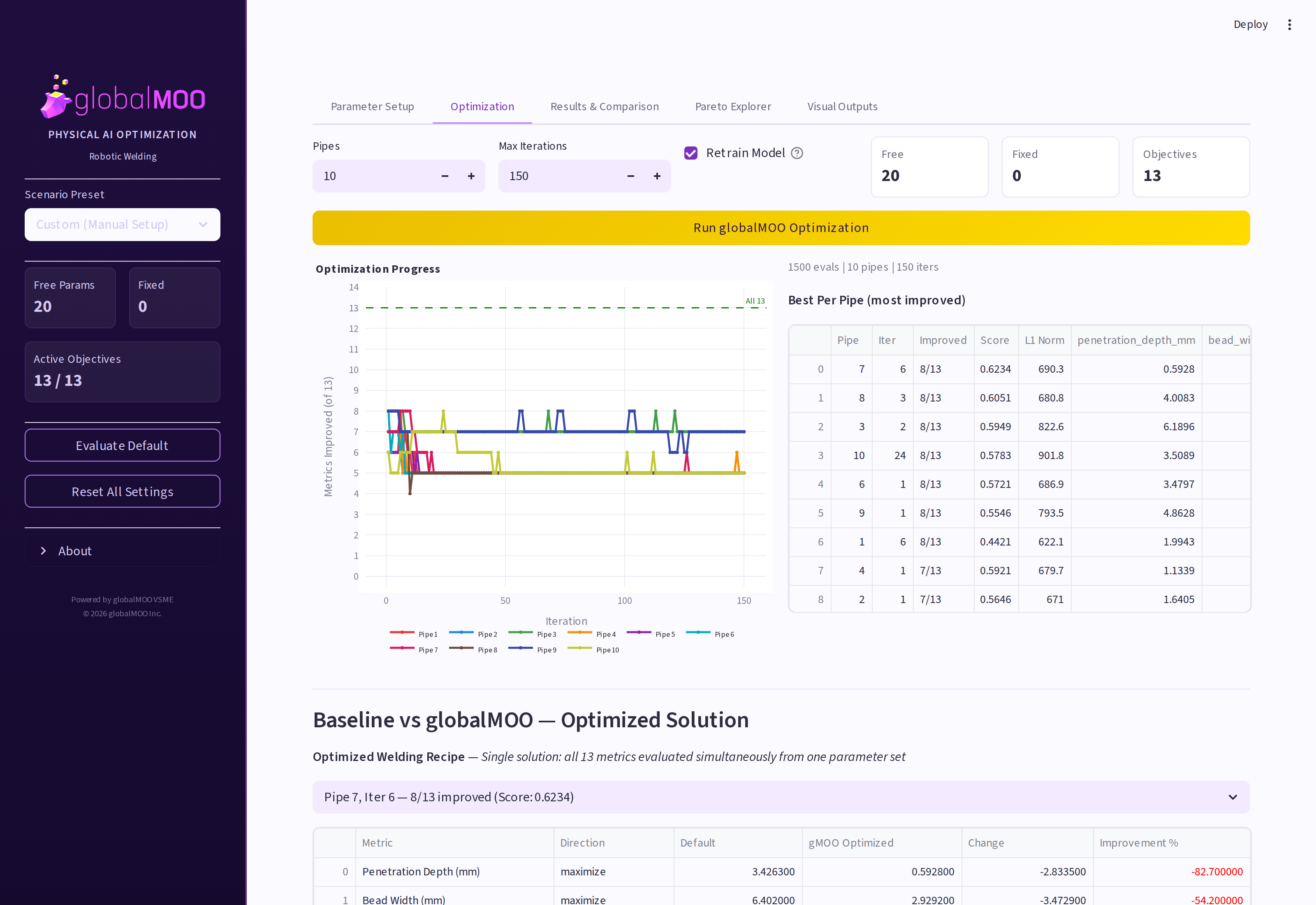Viewport: 1316px width, 905px height.
Task: Click the Retrain Model help icon
Action: 797,153
